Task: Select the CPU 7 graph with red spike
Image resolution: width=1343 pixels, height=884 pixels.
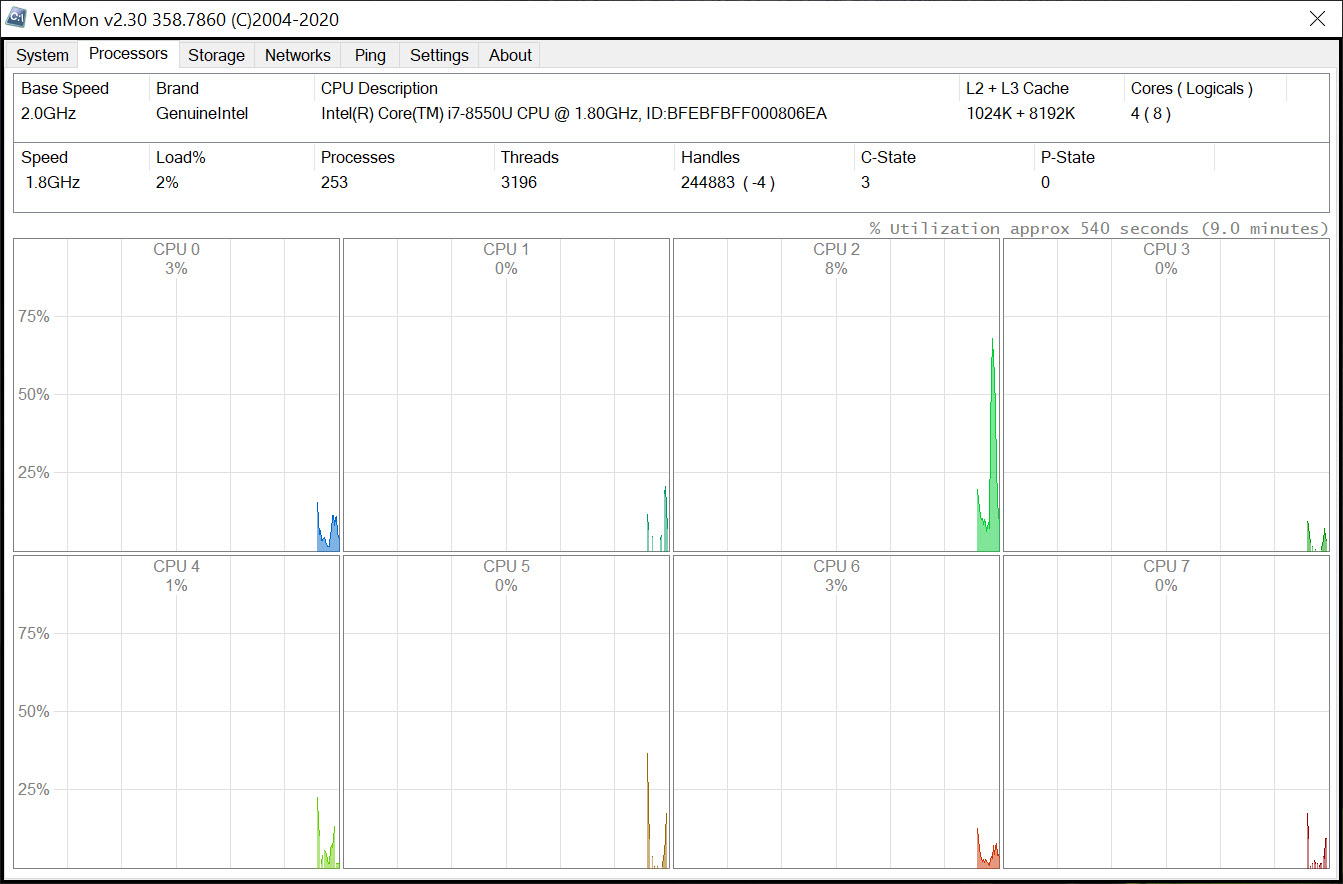Action: point(1166,712)
